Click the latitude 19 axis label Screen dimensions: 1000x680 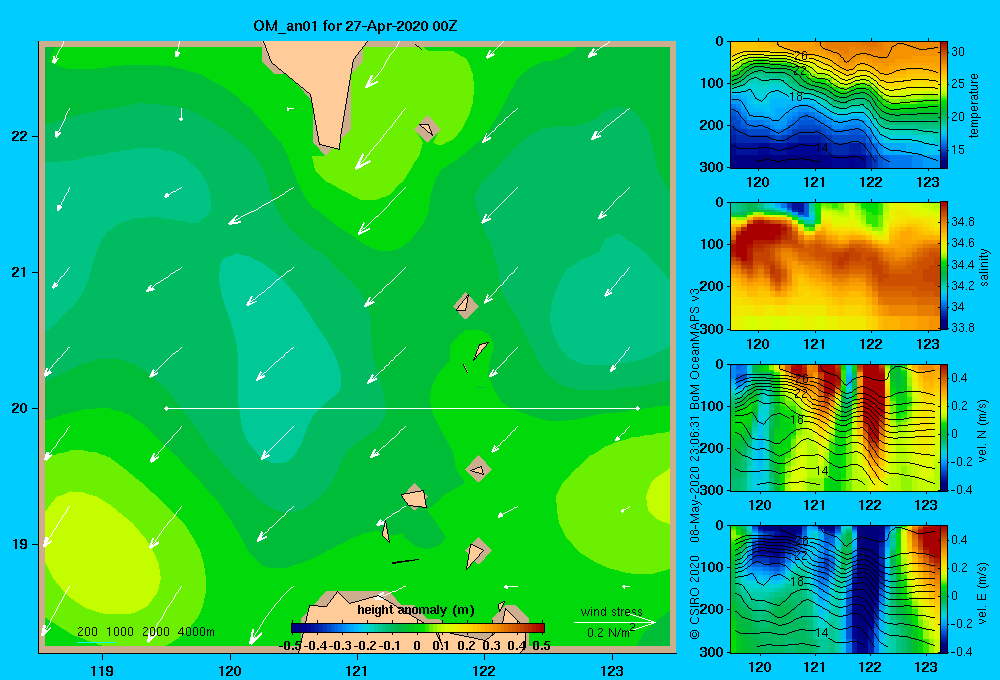(x=20, y=544)
